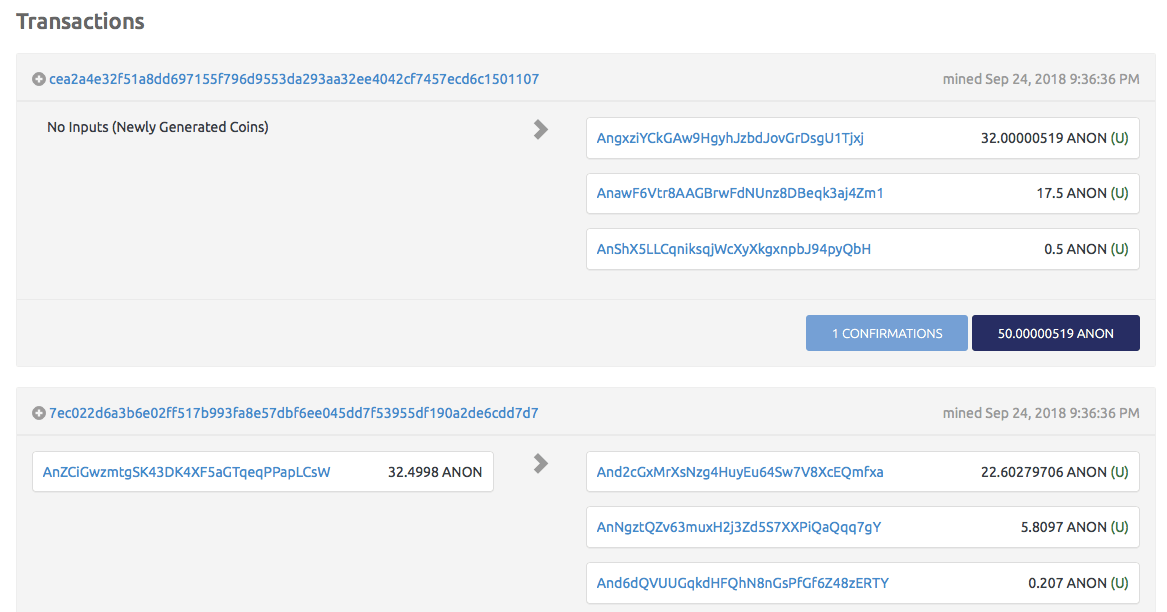This screenshot has height=612, width=1167.
Task: Click unspent (U) marker beside 17.5 ANON
Action: pyautogui.click(x=1119, y=193)
